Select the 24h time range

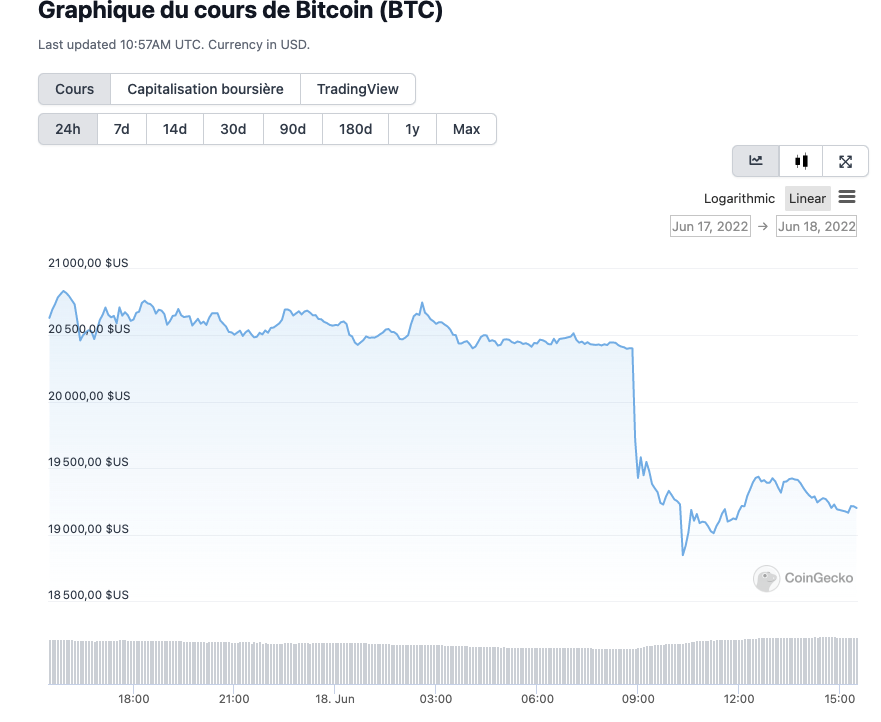[68, 129]
